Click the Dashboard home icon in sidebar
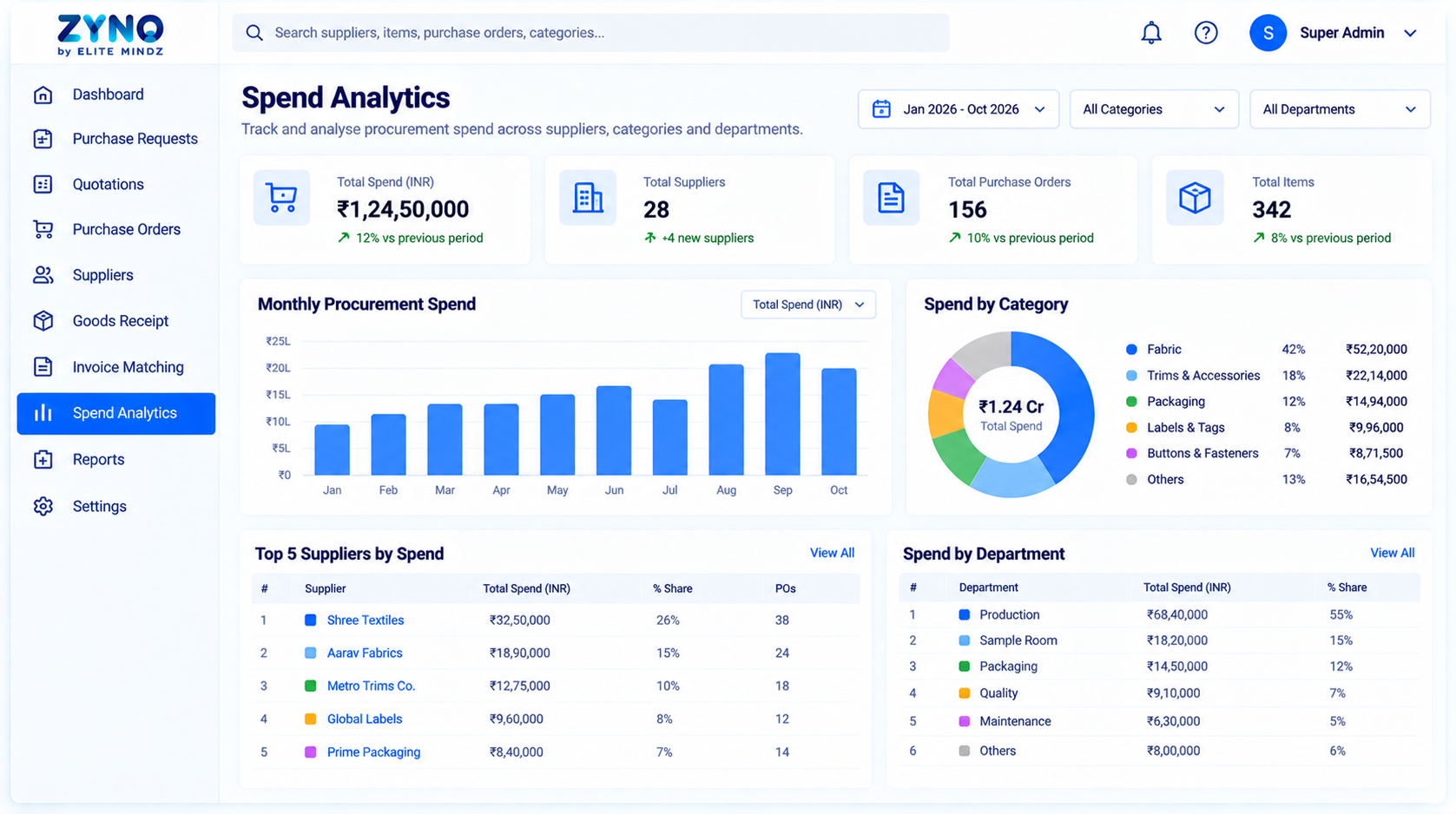The width and height of the screenshot is (1456, 814). pos(43,95)
